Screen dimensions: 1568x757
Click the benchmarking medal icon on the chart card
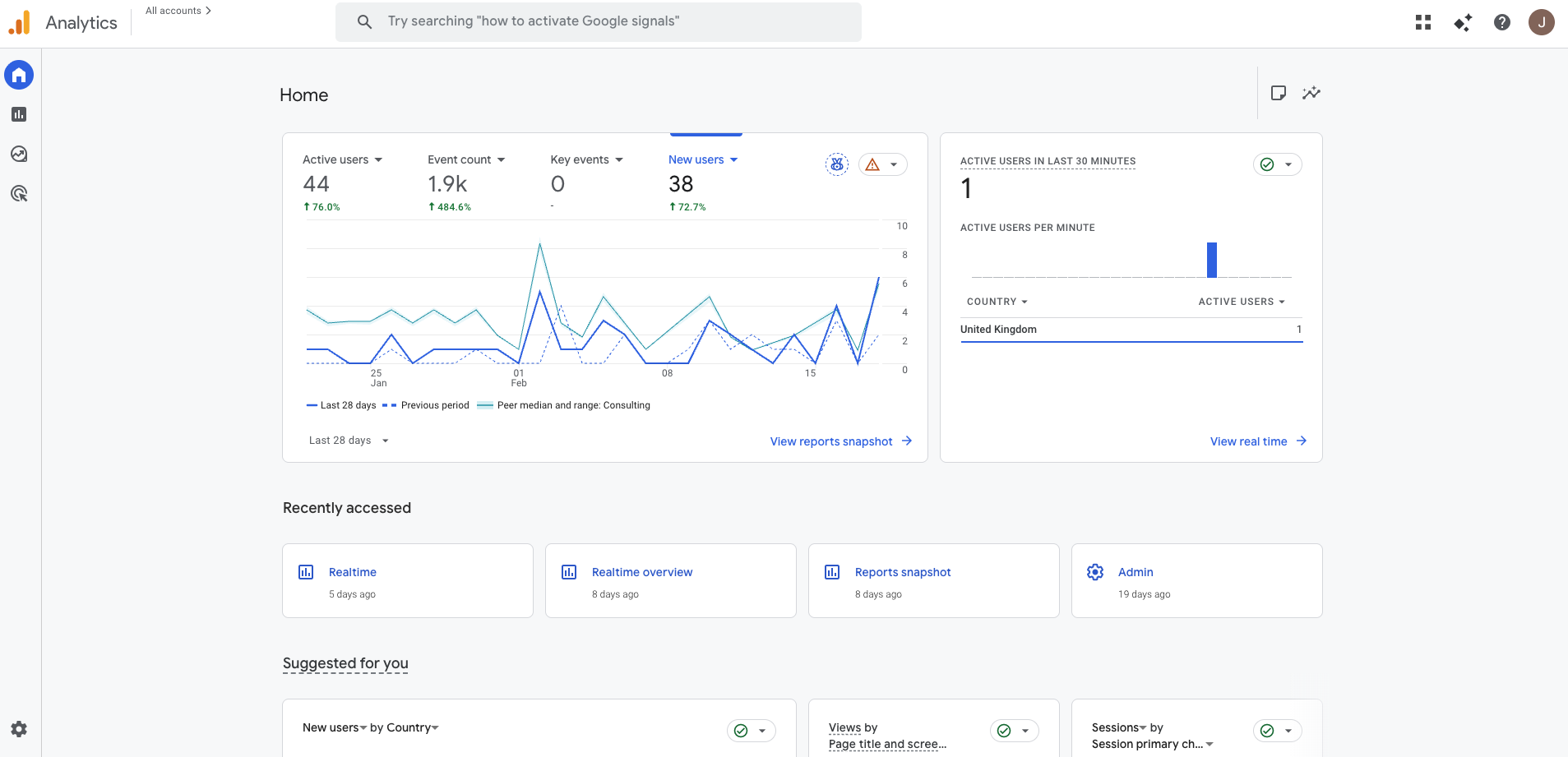pos(836,164)
